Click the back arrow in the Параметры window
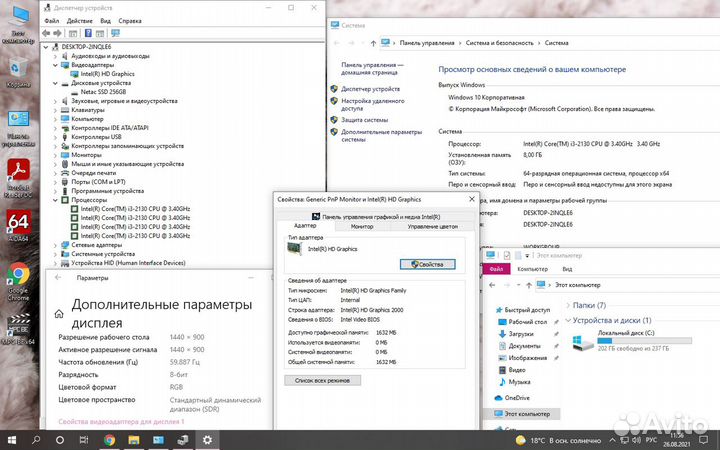Screen dimensions: 720x450 click(58, 277)
